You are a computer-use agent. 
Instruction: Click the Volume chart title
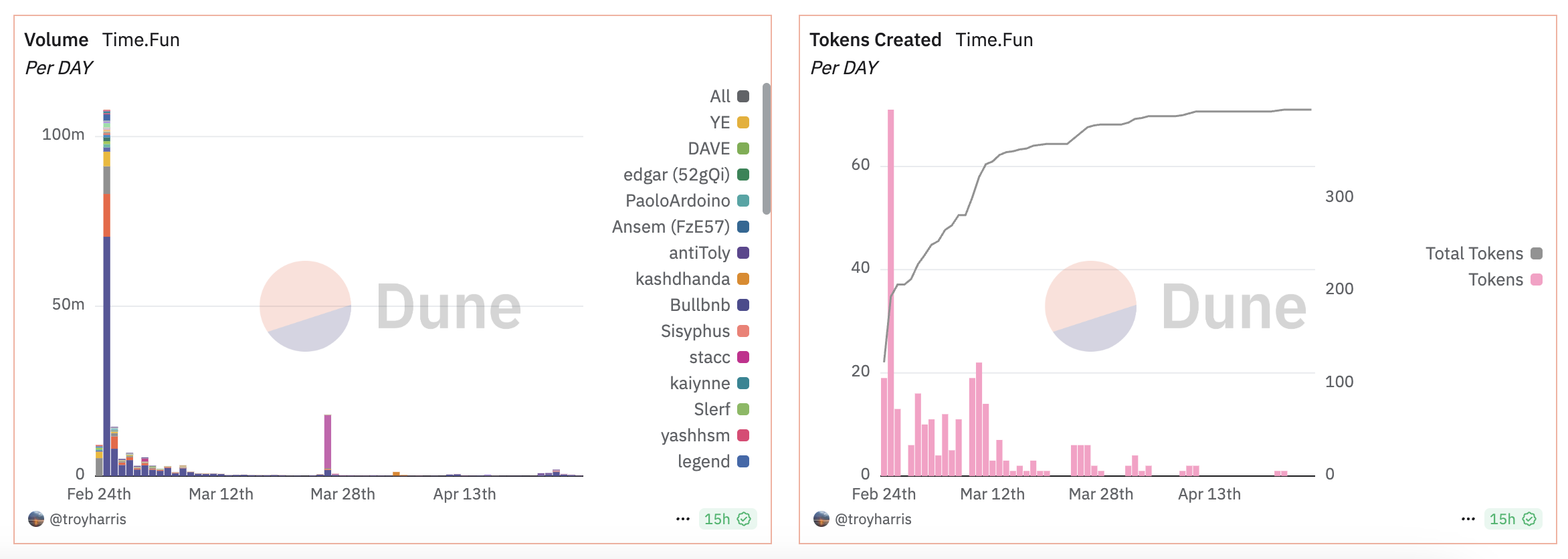[x=56, y=40]
